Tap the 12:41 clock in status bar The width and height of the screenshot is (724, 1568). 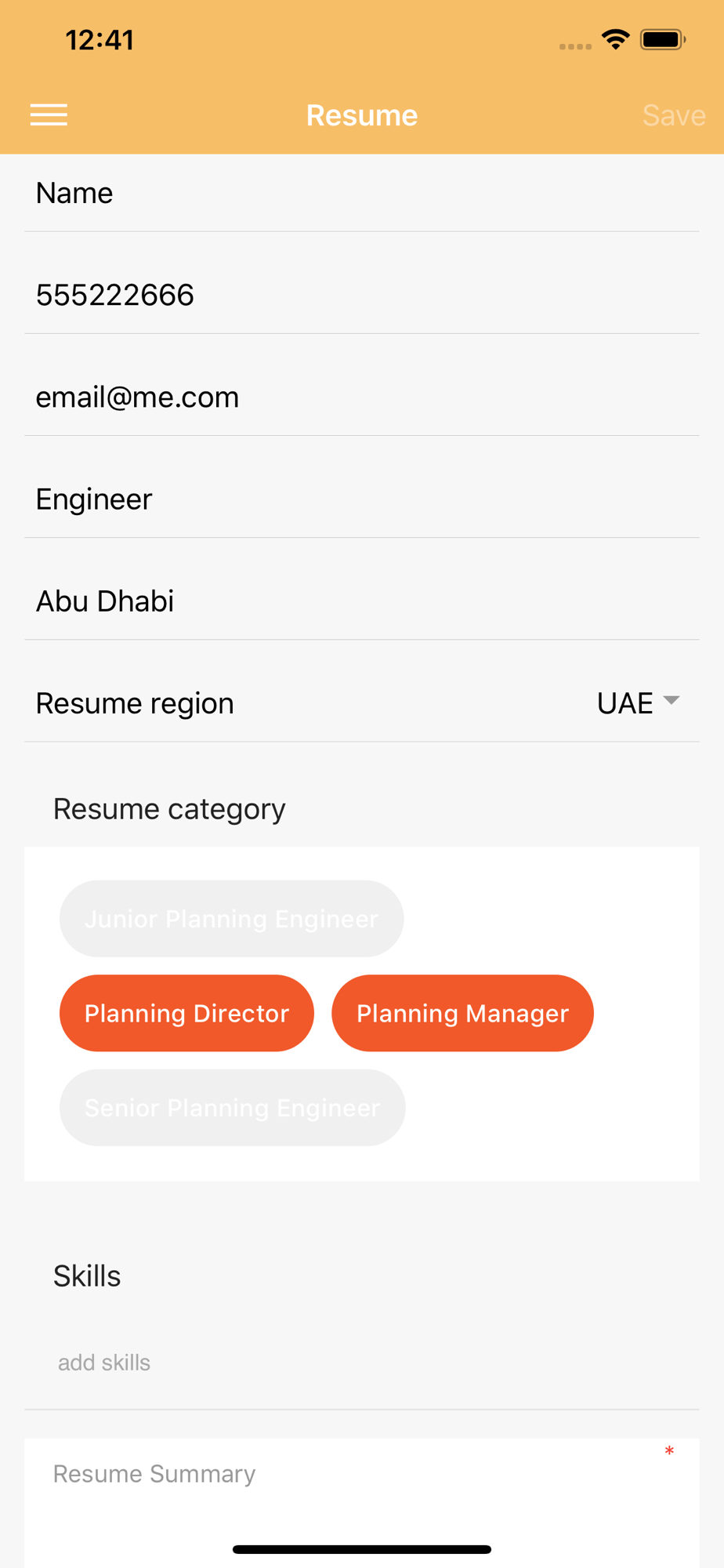point(100,40)
